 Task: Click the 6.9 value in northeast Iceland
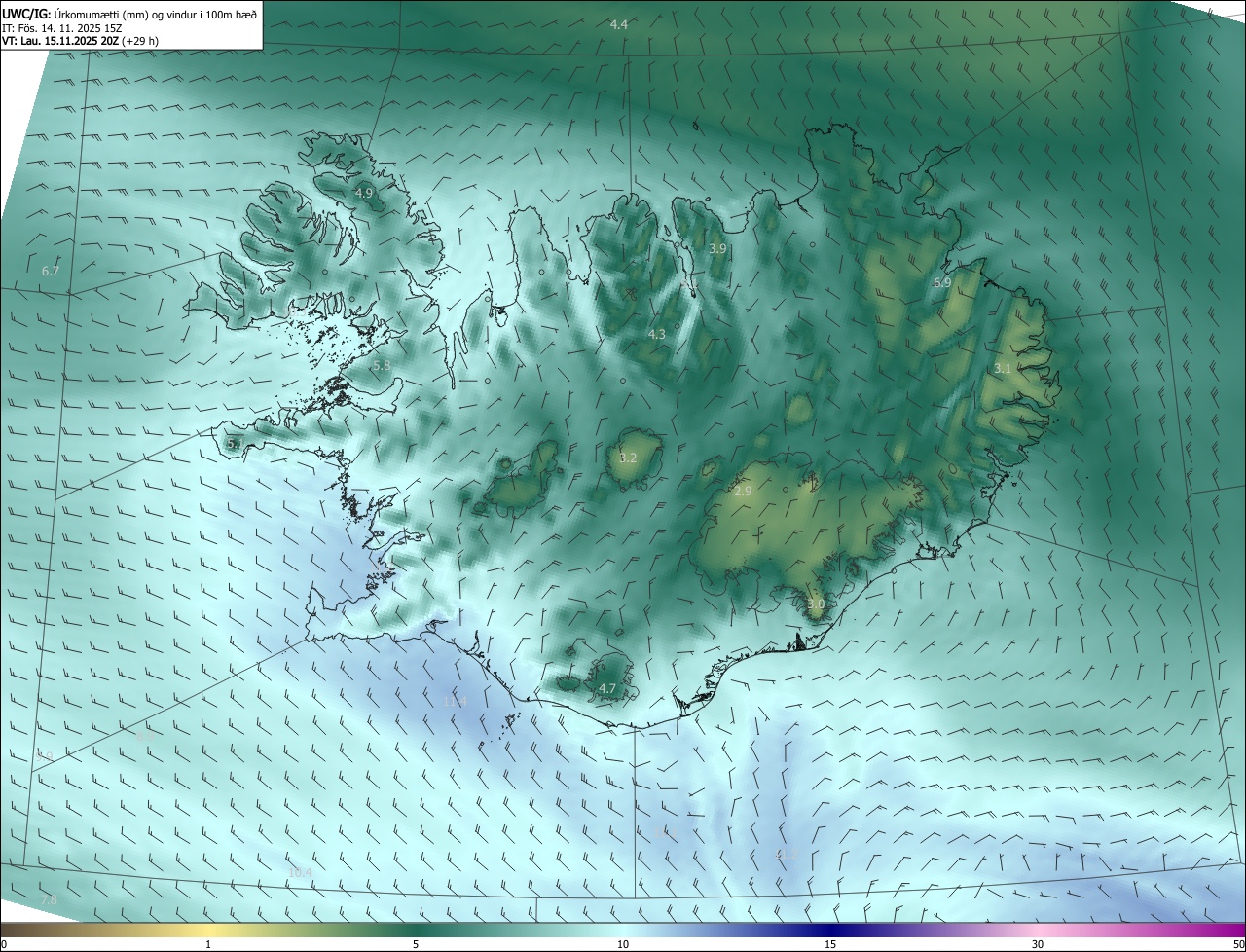pyautogui.click(x=942, y=283)
